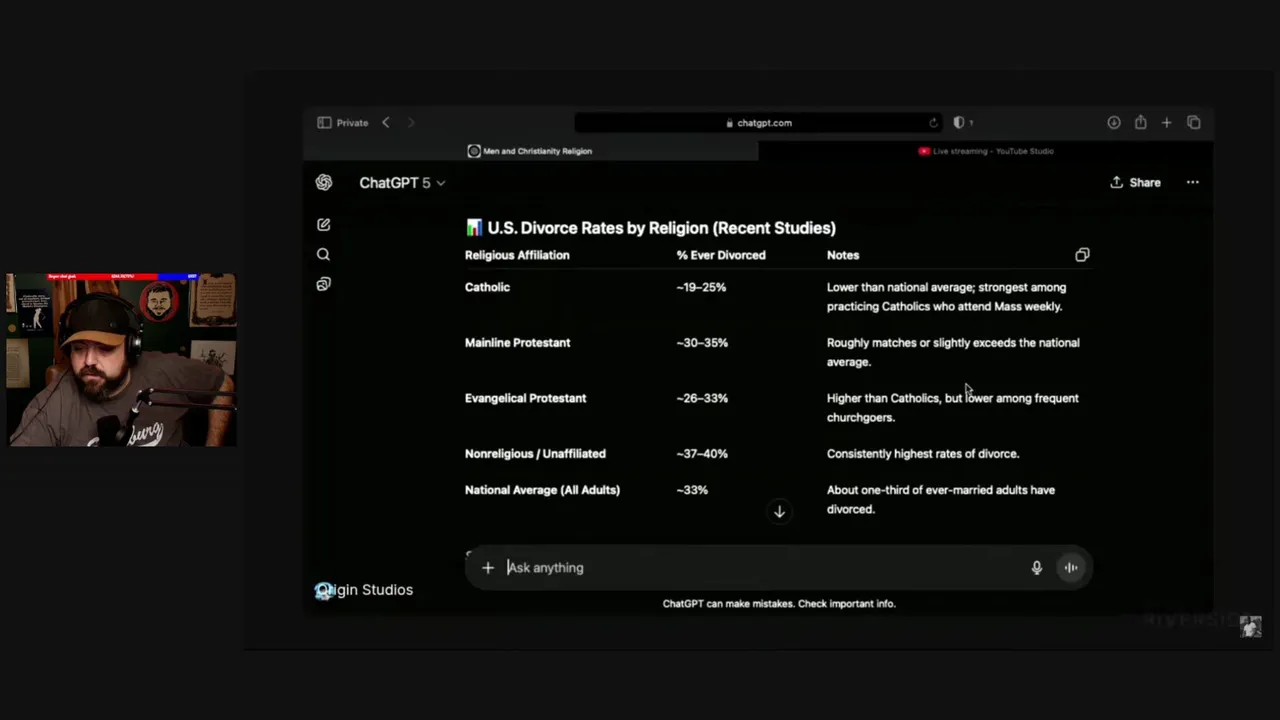Click the U.S. Divorce Rates by Religion heading
This screenshot has height=720, width=1280.
click(x=651, y=228)
